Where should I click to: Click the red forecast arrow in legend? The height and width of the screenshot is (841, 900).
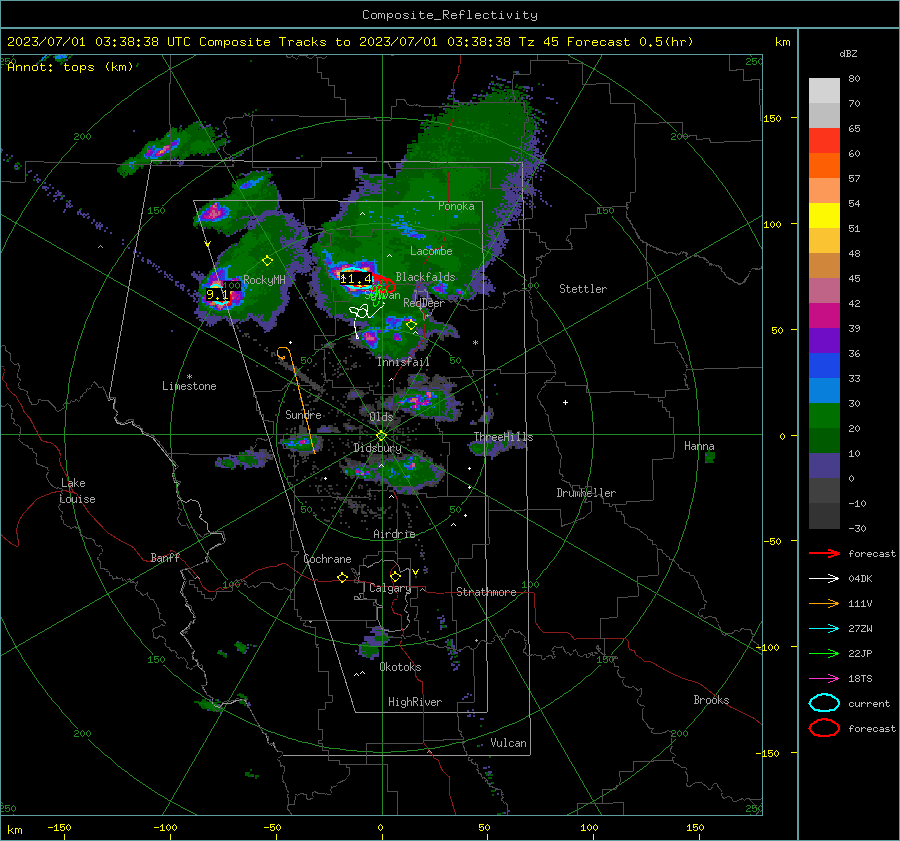click(824, 553)
